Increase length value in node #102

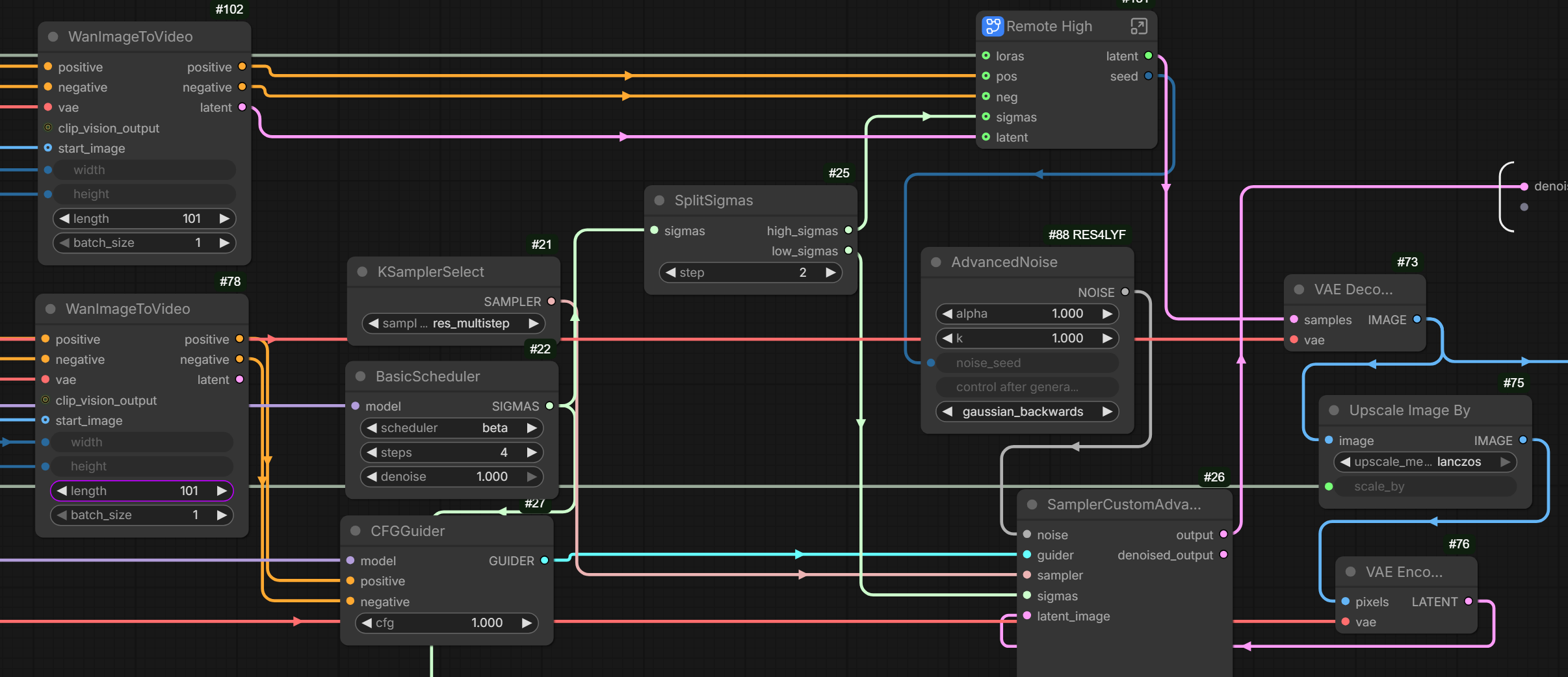coord(224,219)
